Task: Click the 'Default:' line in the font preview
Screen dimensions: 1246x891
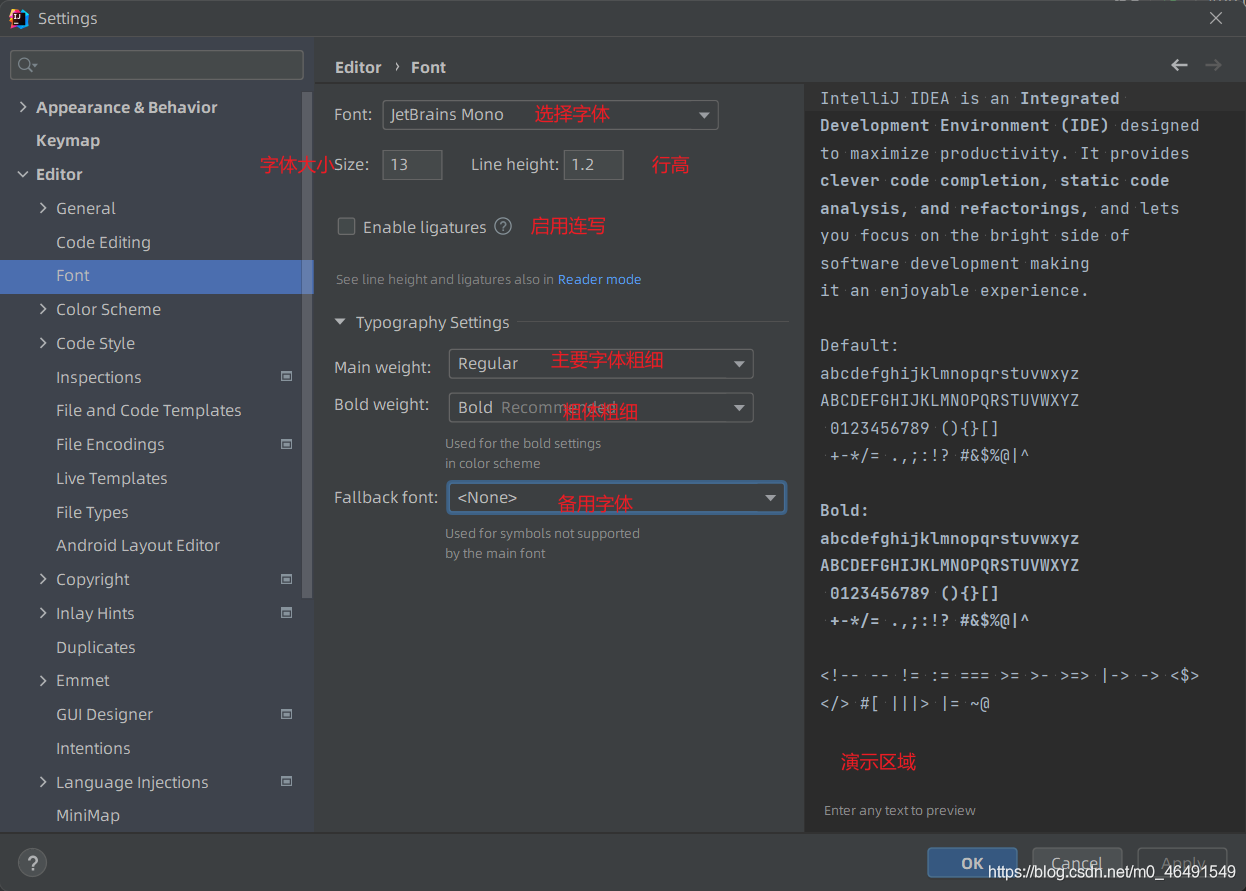Action: click(860, 346)
